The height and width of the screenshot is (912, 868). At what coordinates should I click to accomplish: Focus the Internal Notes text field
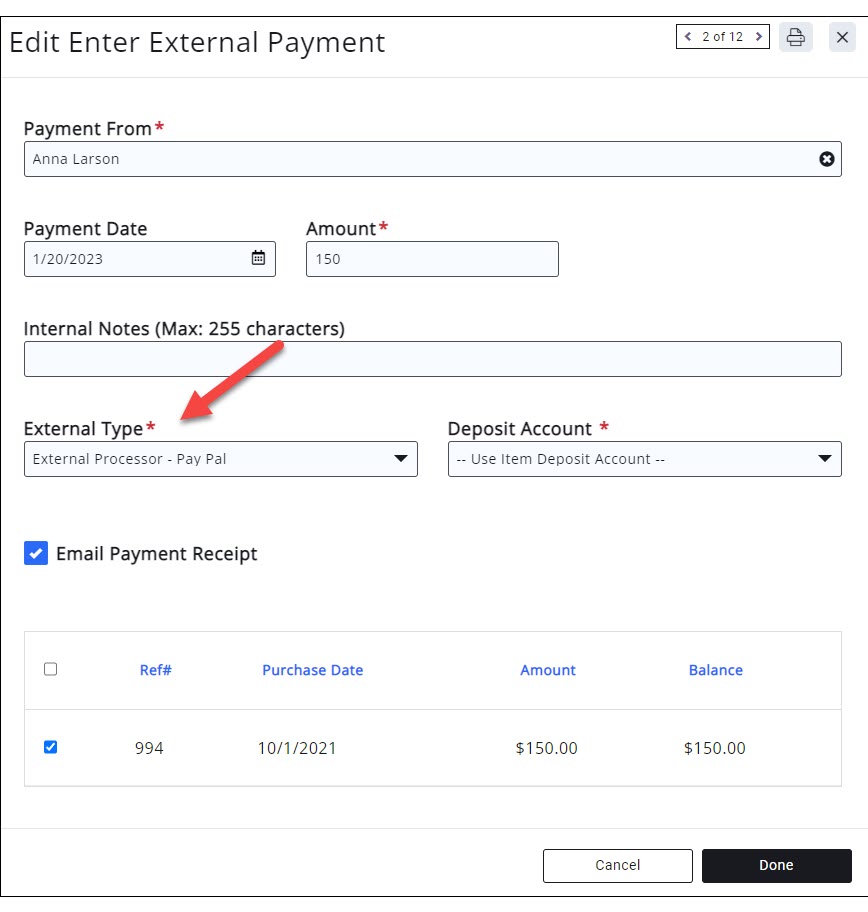point(432,359)
